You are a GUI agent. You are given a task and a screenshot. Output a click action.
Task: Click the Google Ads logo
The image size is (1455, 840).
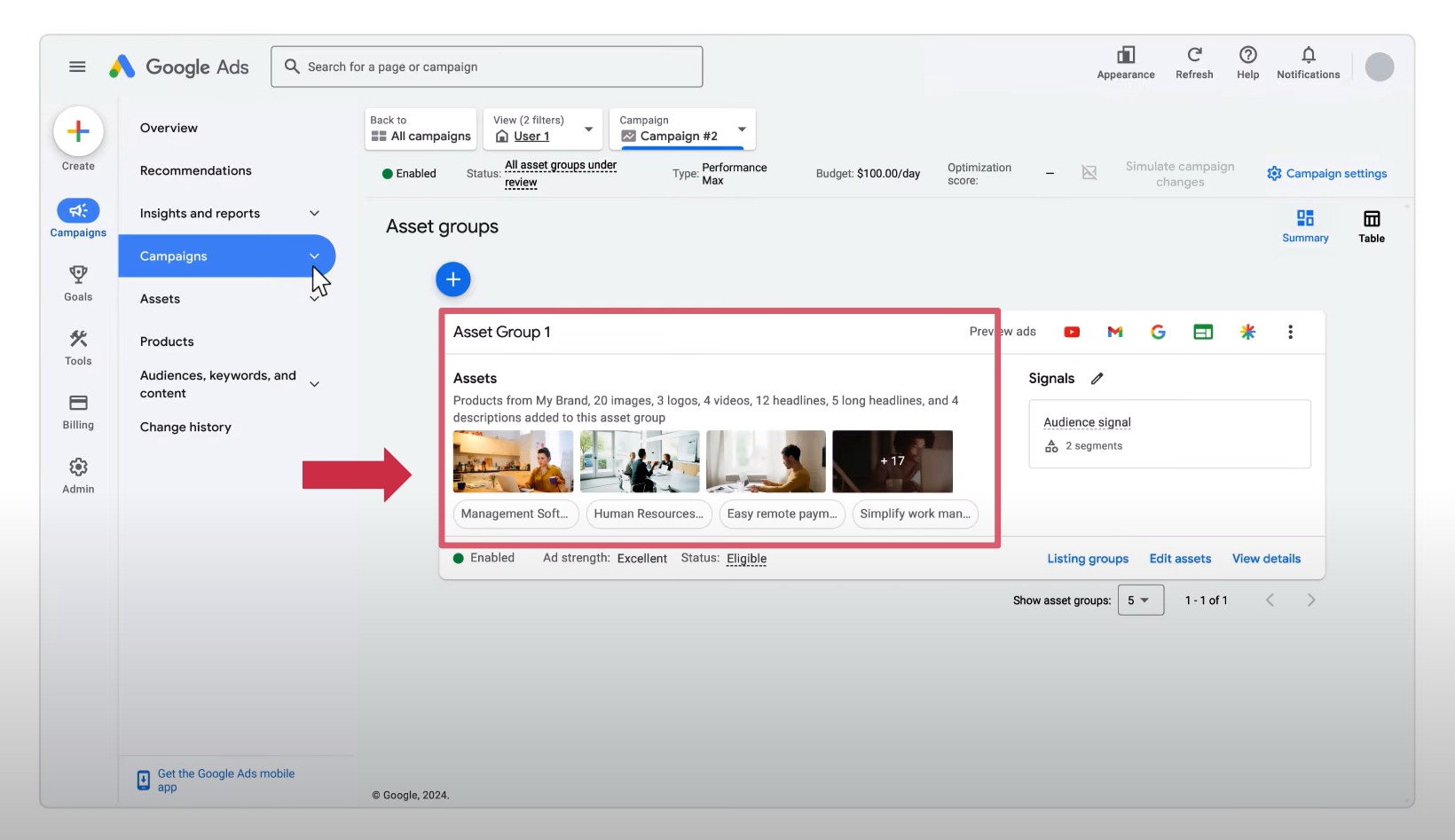tap(178, 67)
